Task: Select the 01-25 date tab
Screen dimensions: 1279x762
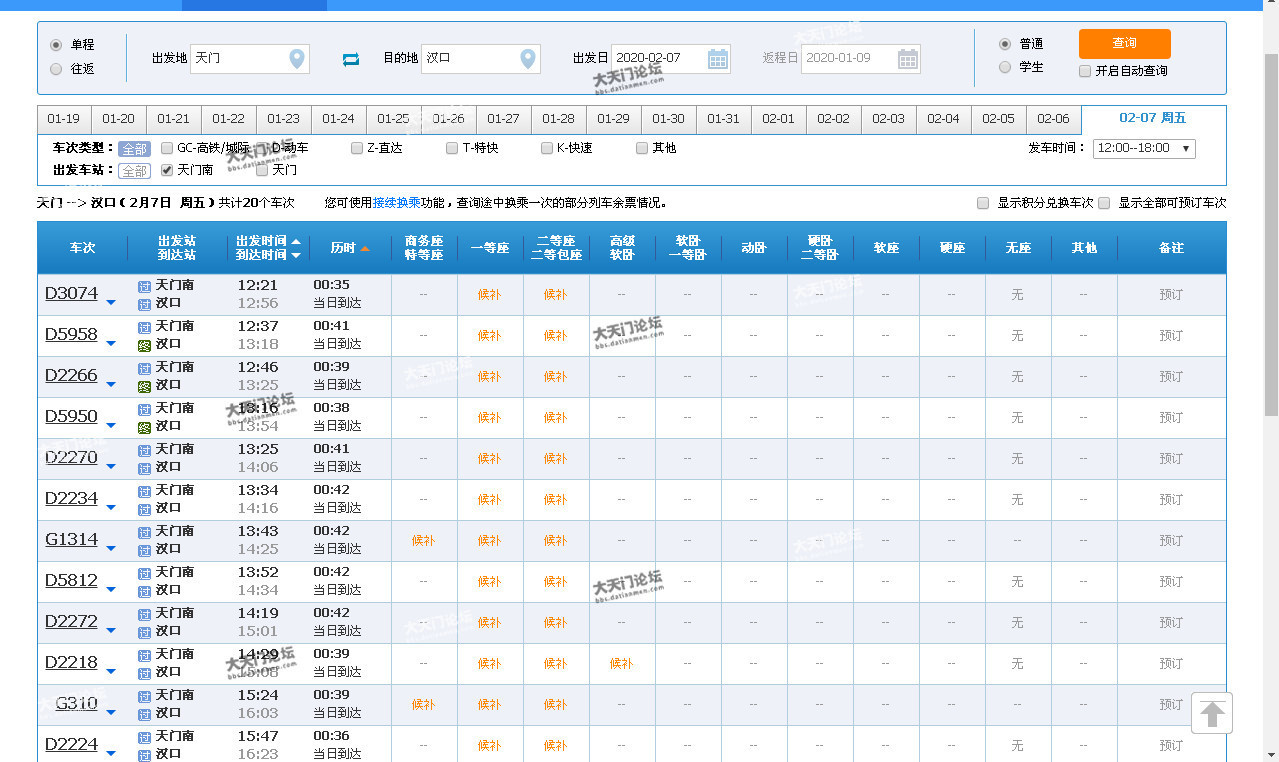Action: (x=393, y=119)
